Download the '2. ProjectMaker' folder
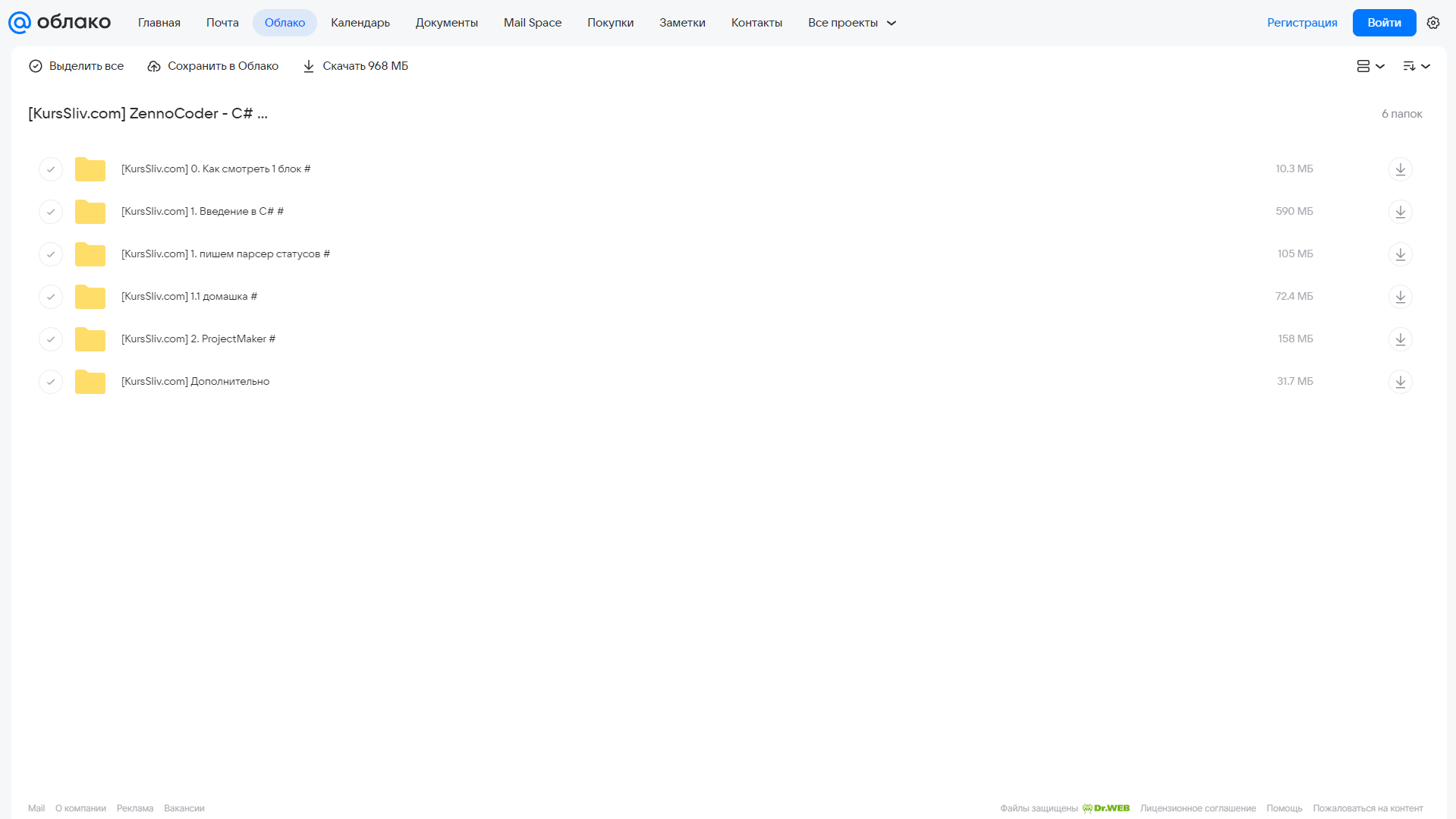The image size is (1456, 819). (x=1400, y=339)
